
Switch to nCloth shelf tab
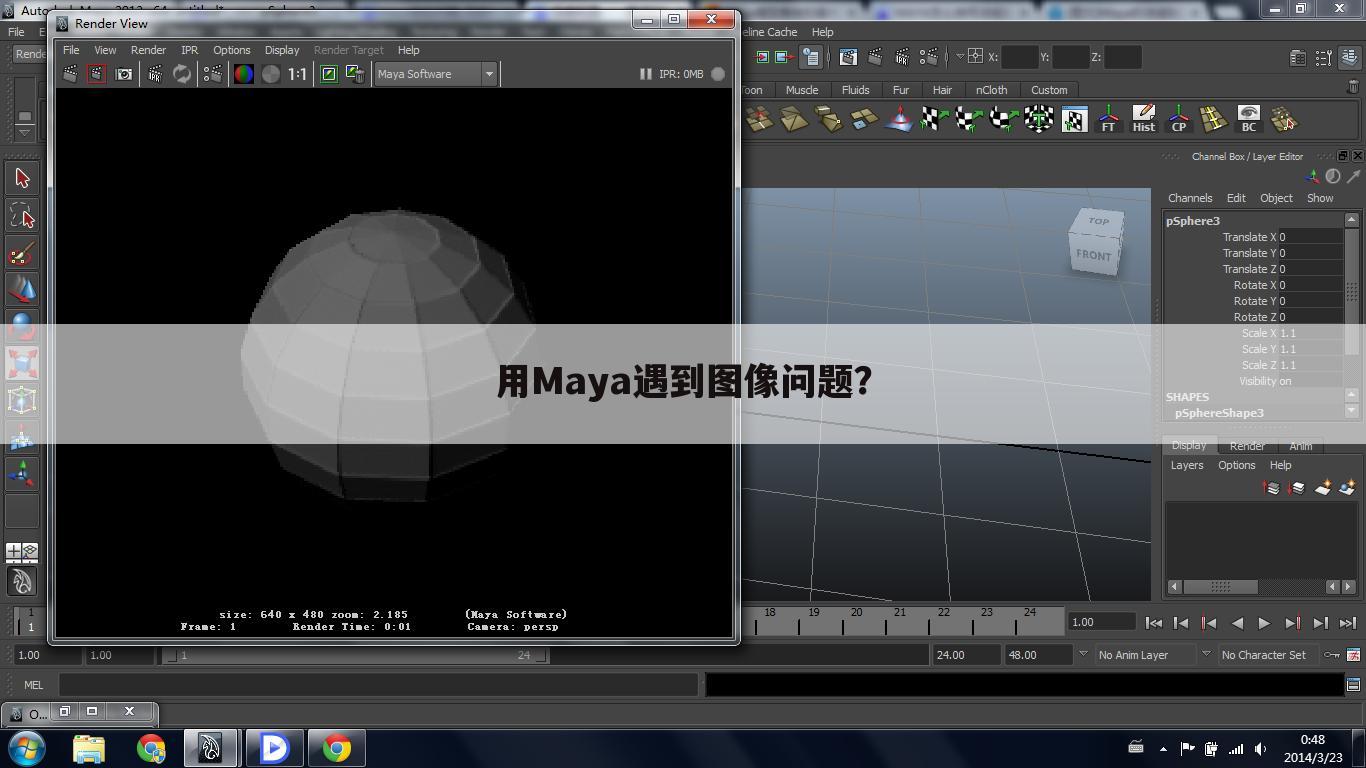click(992, 90)
